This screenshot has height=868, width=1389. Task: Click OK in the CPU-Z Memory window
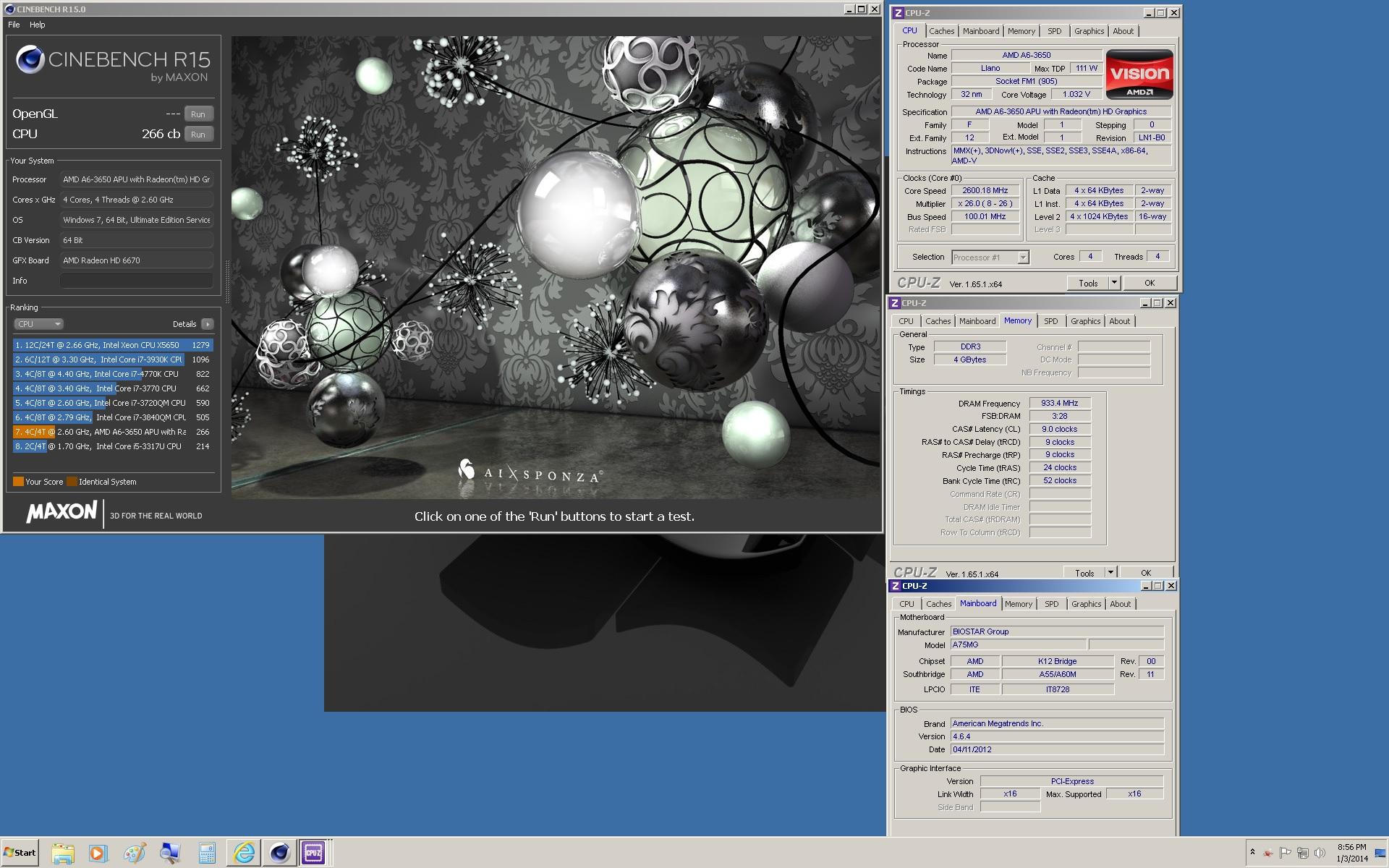point(1145,573)
